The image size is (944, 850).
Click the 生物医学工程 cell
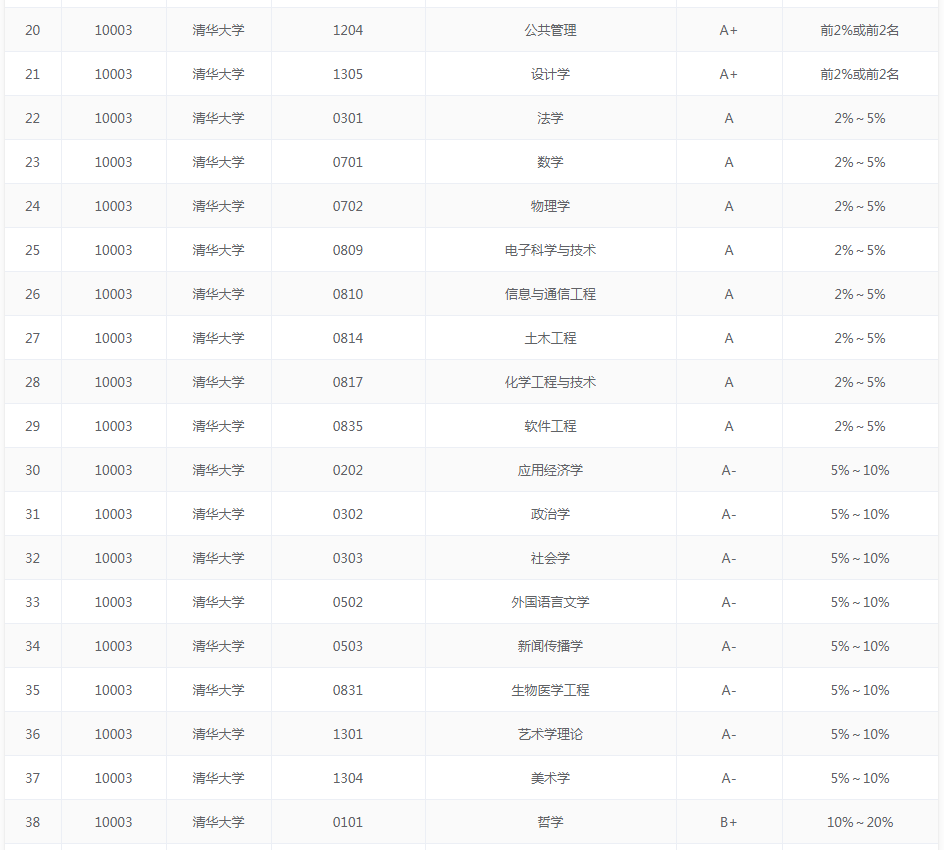pos(550,689)
